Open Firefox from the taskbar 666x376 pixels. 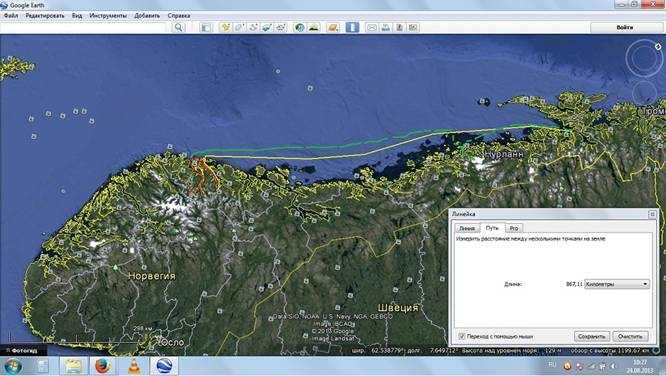103,366
